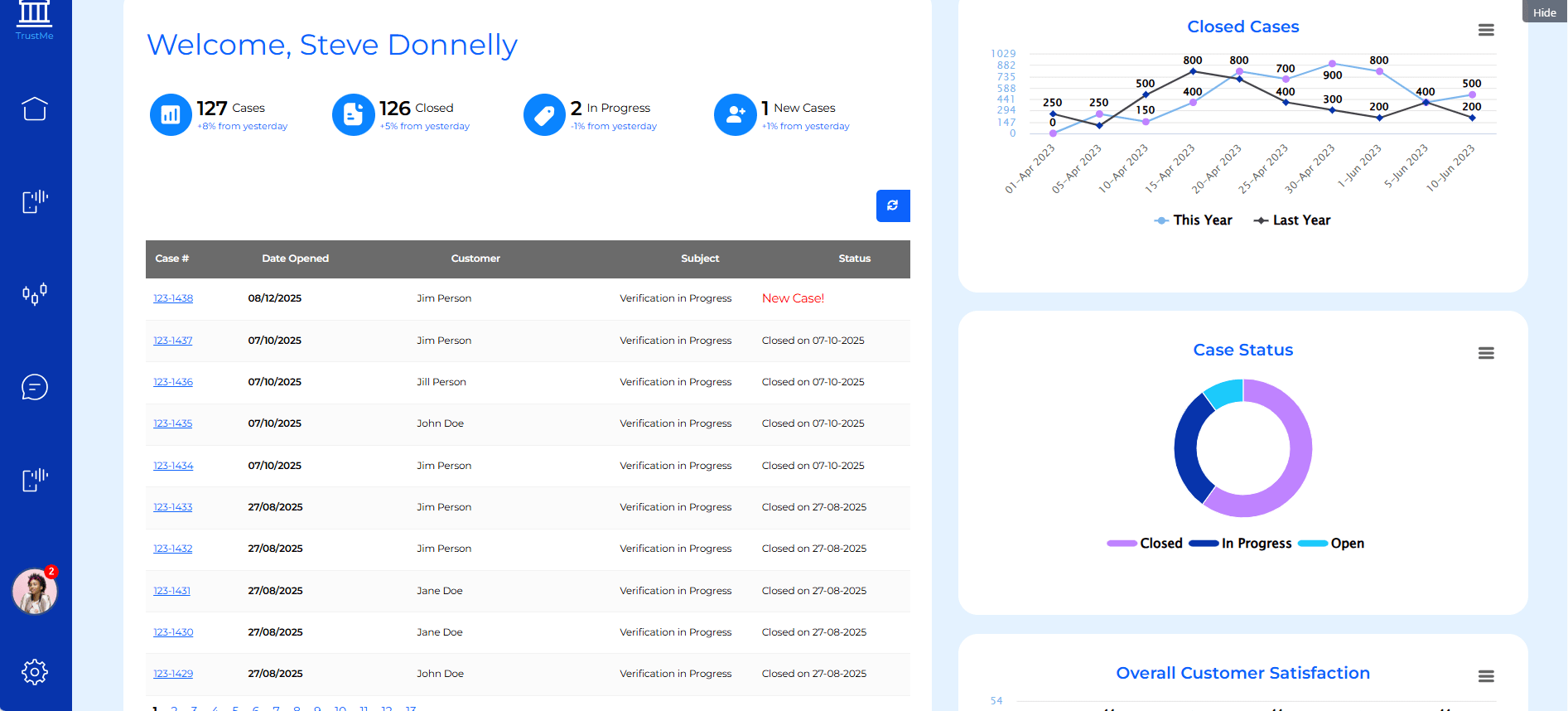This screenshot has height=711, width=1568.
Task: Open settings with the gear icon
Action: pyautogui.click(x=35, y=671)
